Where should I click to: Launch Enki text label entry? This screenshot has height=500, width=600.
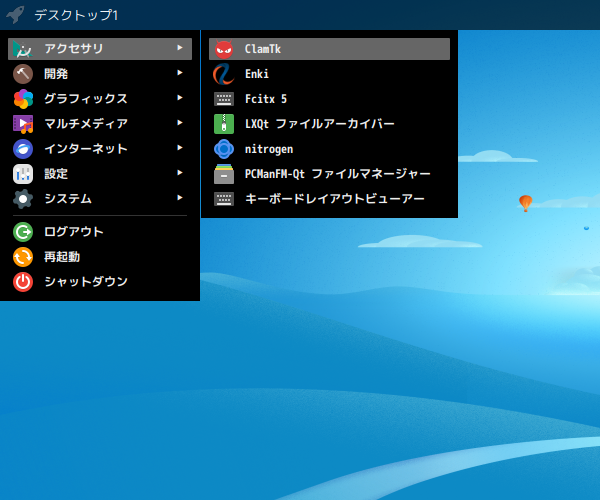point(257,74)
